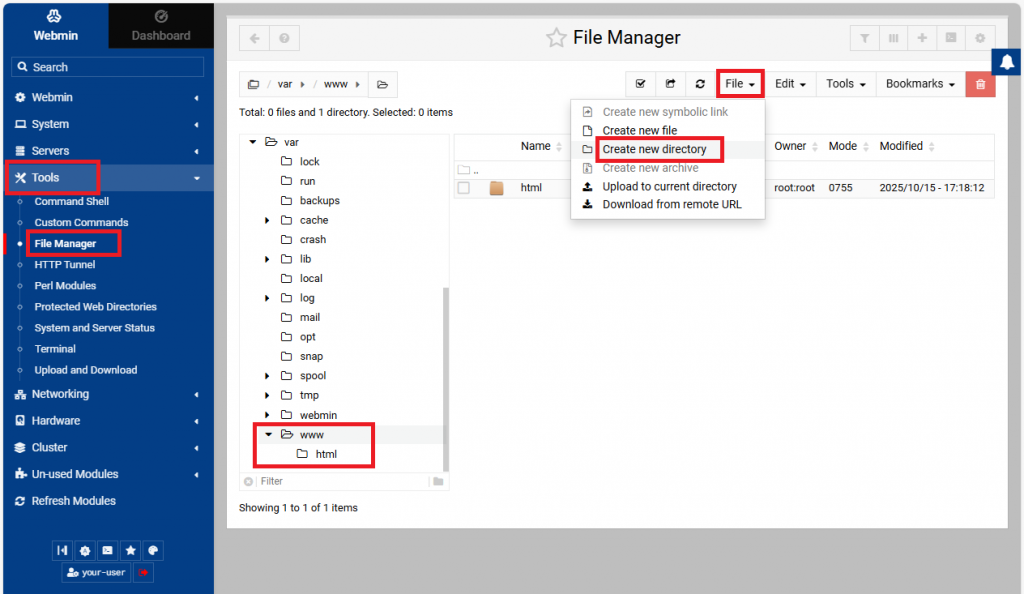Expand the cache folder in the tree
Viewport: 1024px width, 594px height.
(267, 220)
